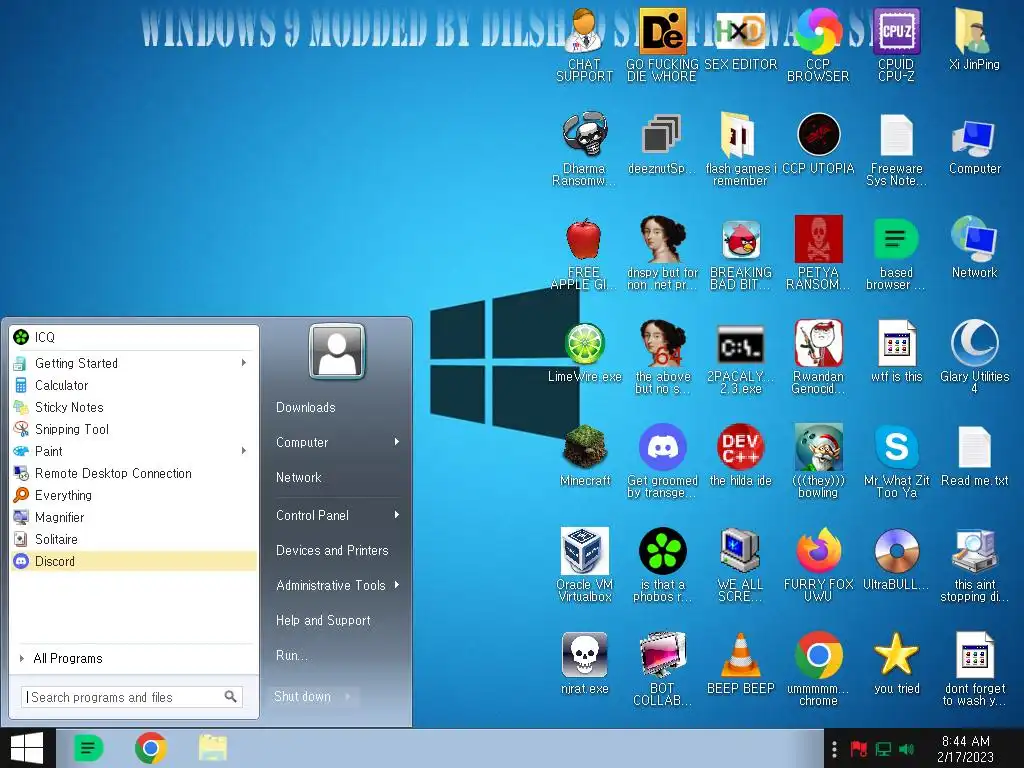Open Downloads from the Start menu
The image size is (1024, 768).
tap(306, 408)
